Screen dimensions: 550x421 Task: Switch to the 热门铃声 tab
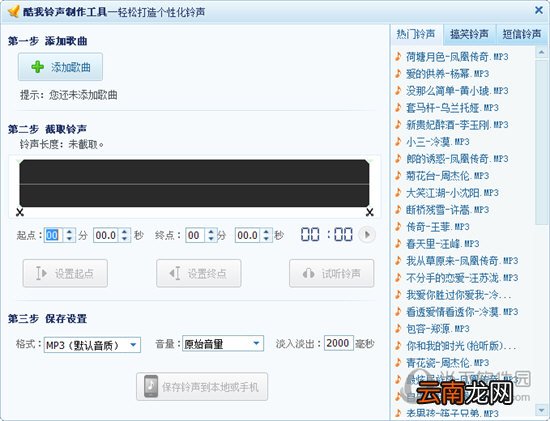(x=416, y=34)
